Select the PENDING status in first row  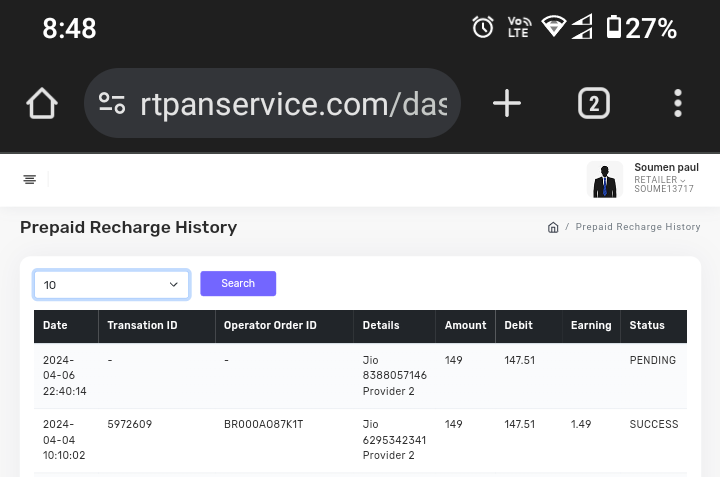coord(652,360)
